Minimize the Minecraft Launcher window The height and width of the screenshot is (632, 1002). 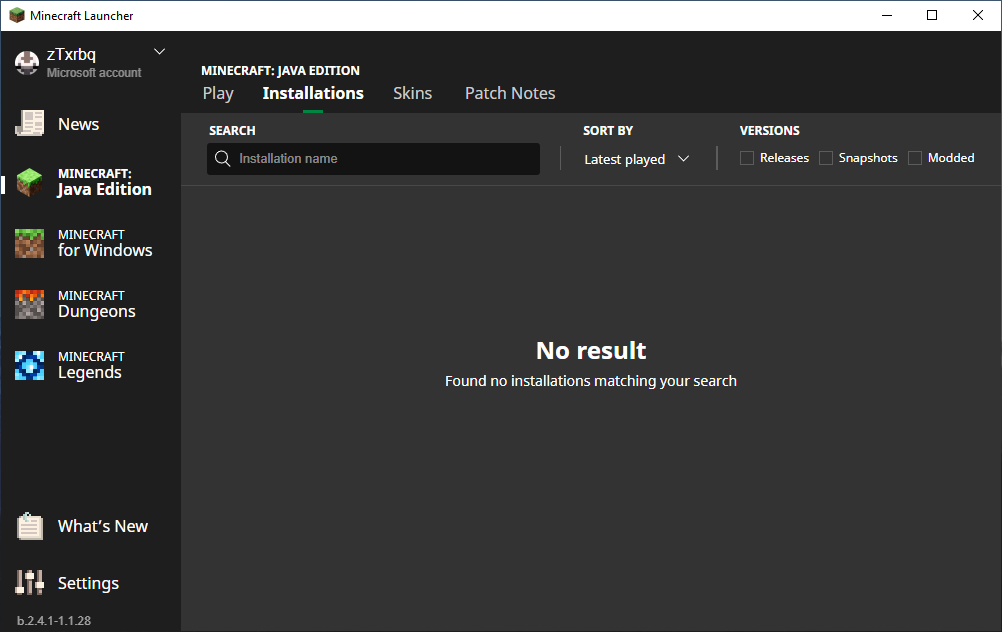[x=887, y=15]
